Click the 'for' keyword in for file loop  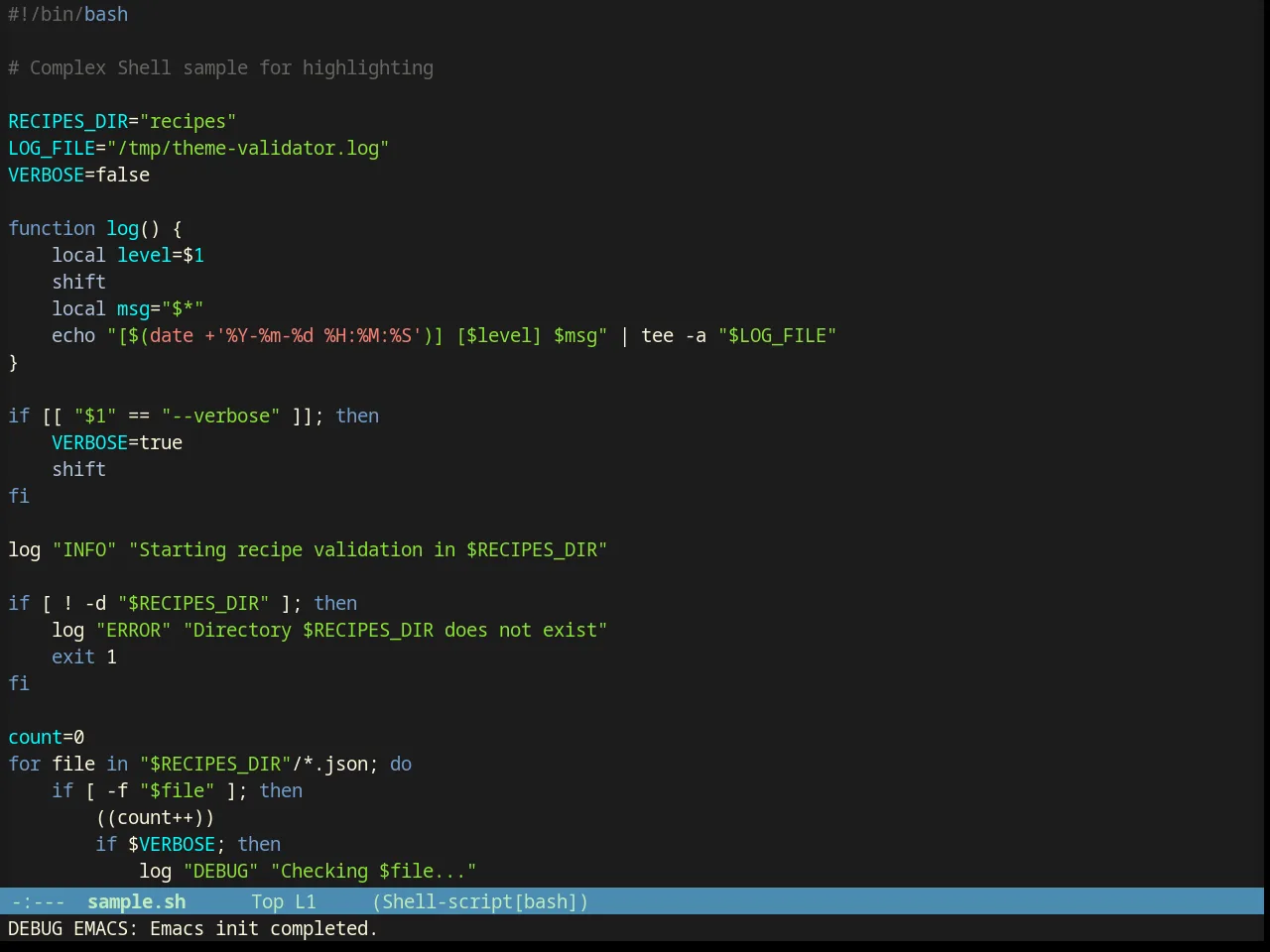(x=24, y=764)
